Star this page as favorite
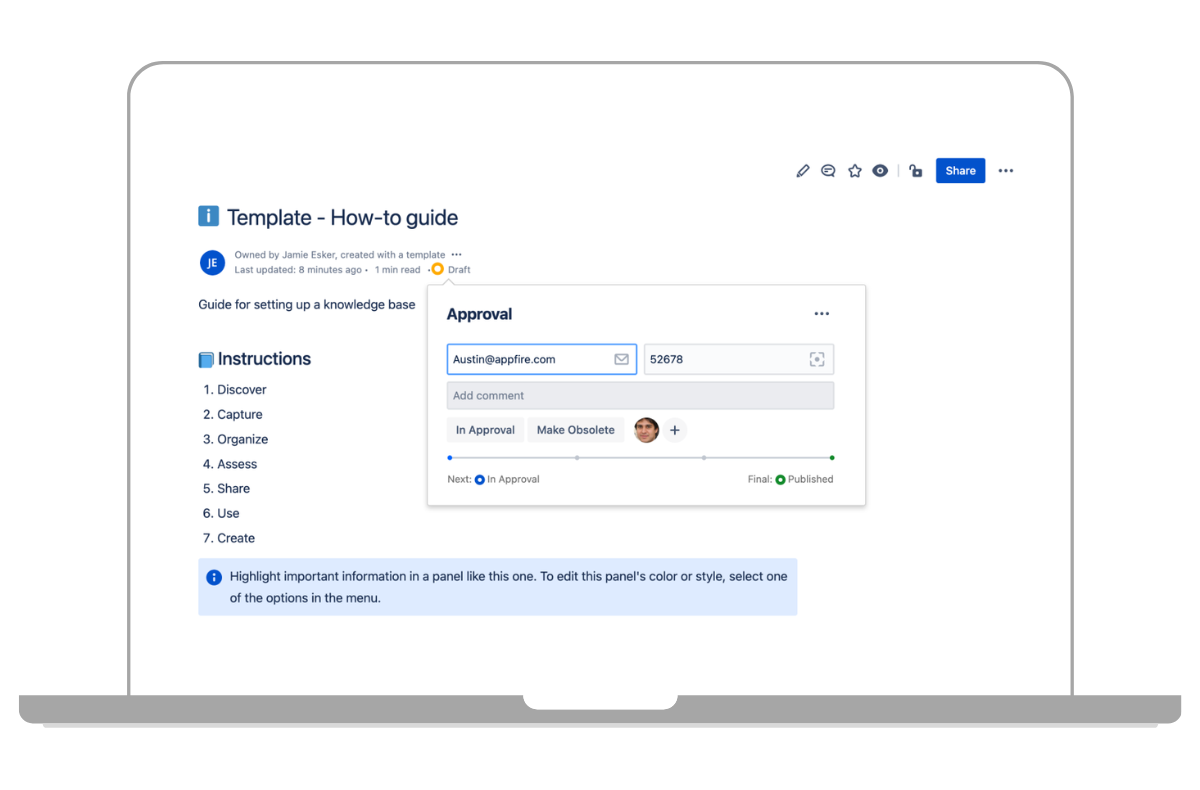 [854, 171]
